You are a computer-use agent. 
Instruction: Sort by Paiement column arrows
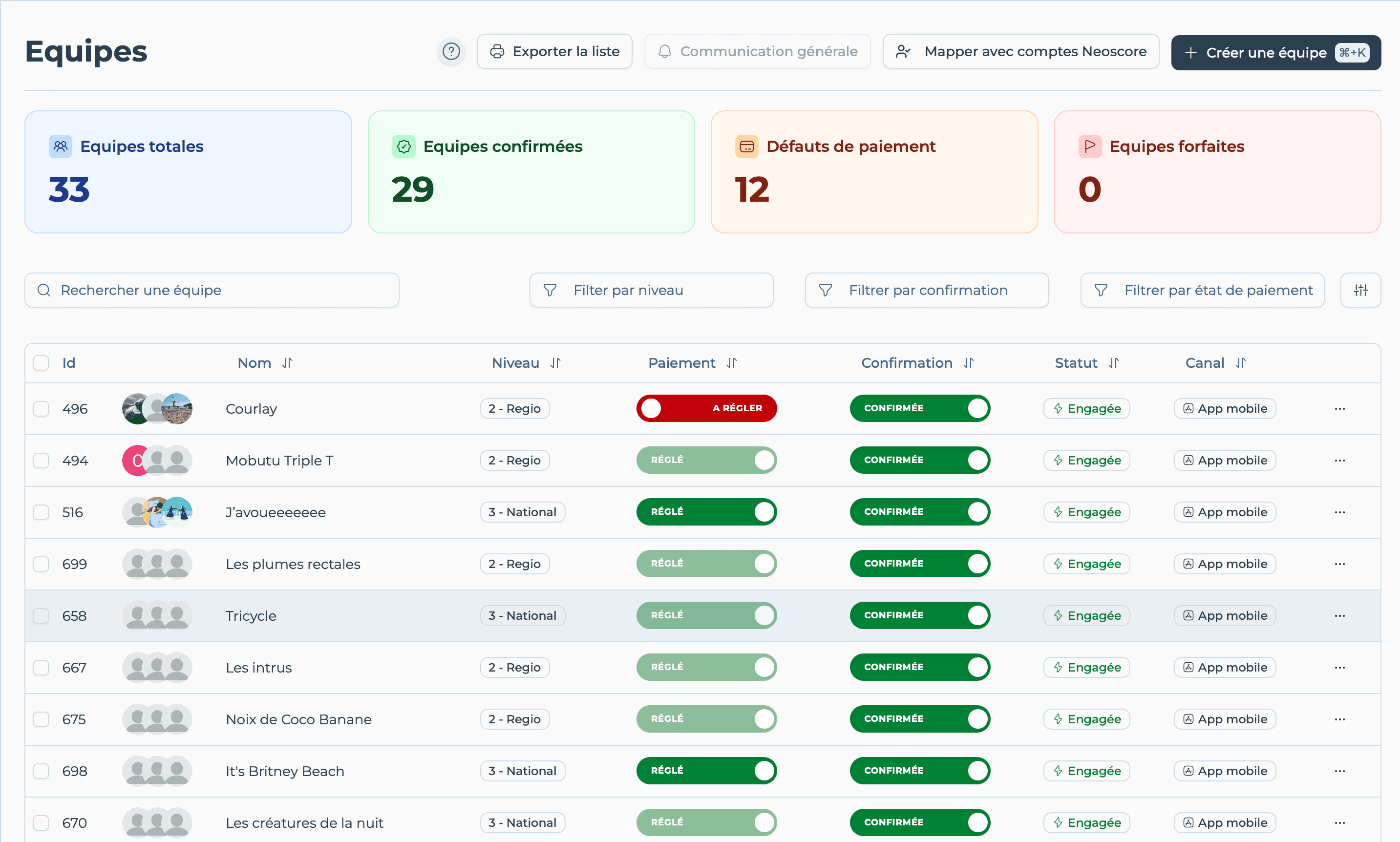click(x=731, y=363)
